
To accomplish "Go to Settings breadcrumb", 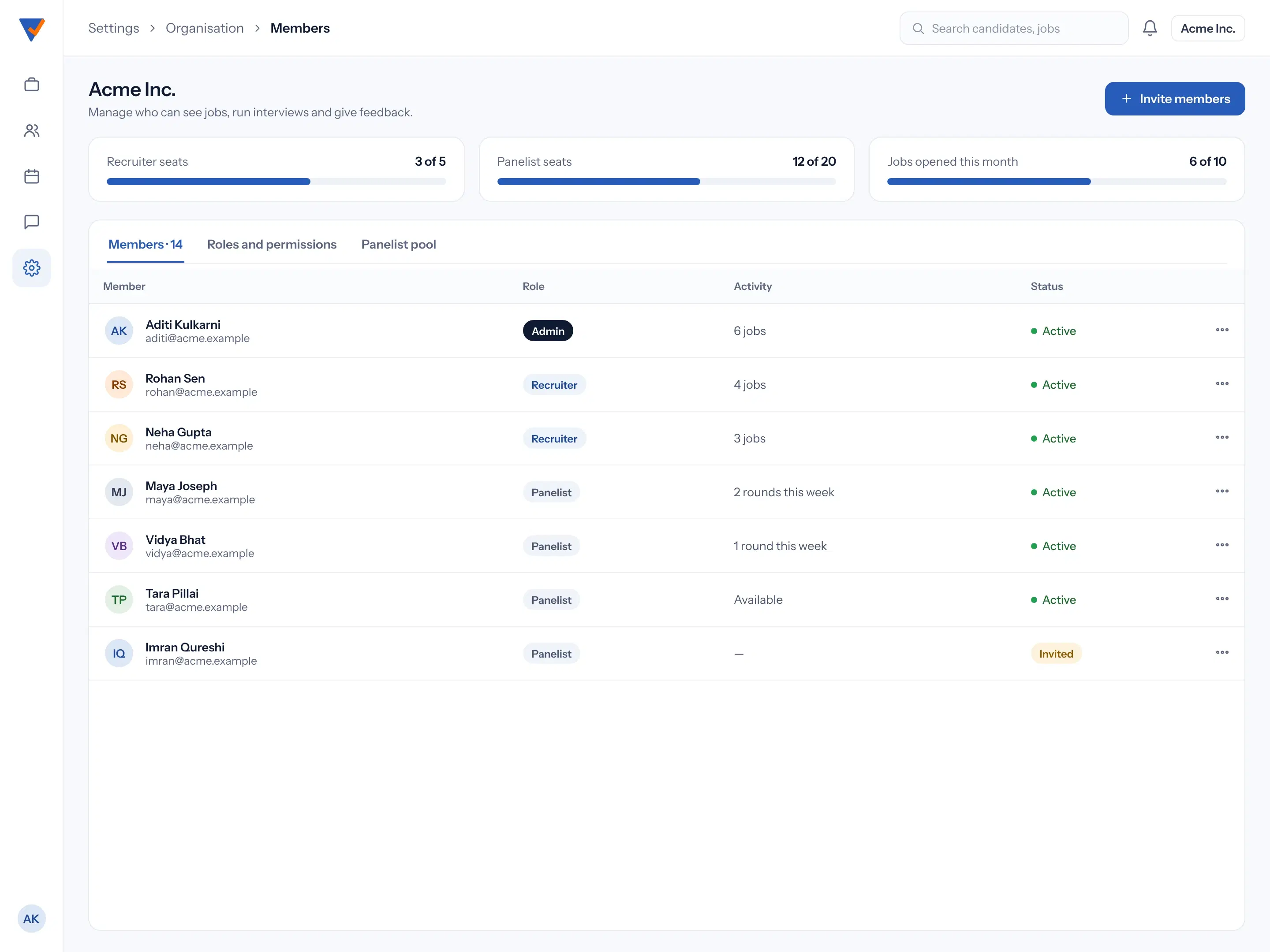I will point(114,28).
